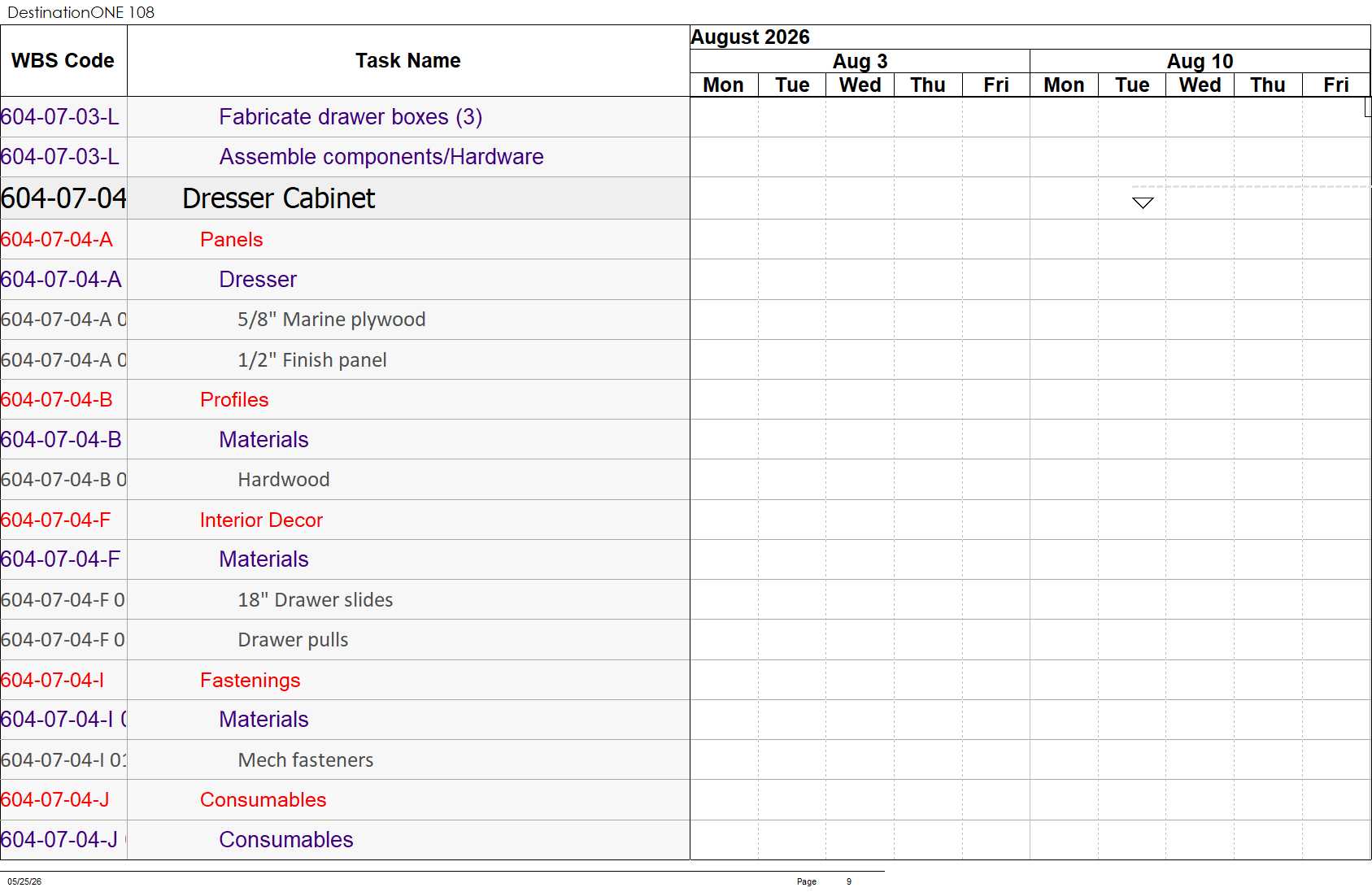
Task: Click the Aug 3 week header
Action: coord(860,62)
